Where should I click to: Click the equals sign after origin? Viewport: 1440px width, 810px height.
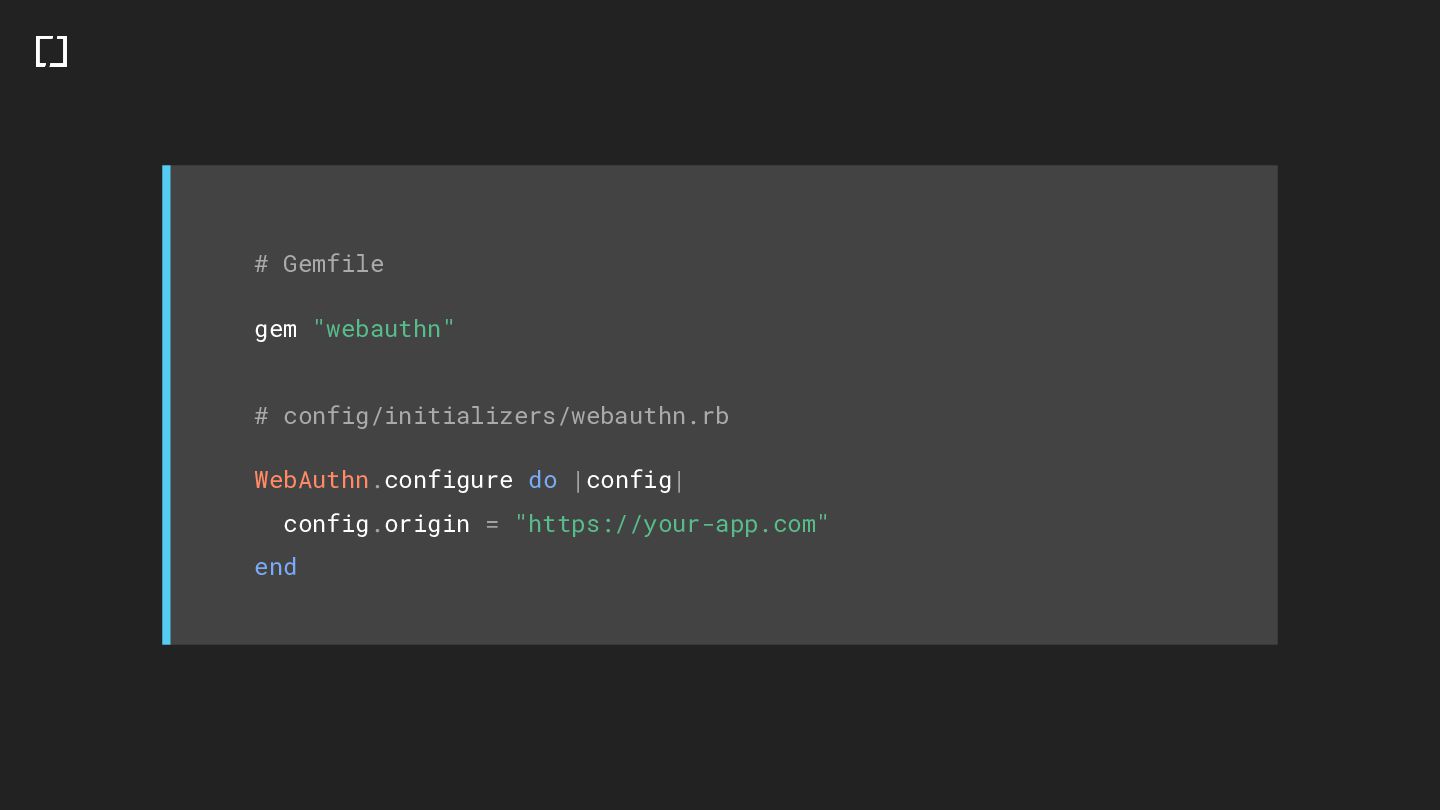492,524
